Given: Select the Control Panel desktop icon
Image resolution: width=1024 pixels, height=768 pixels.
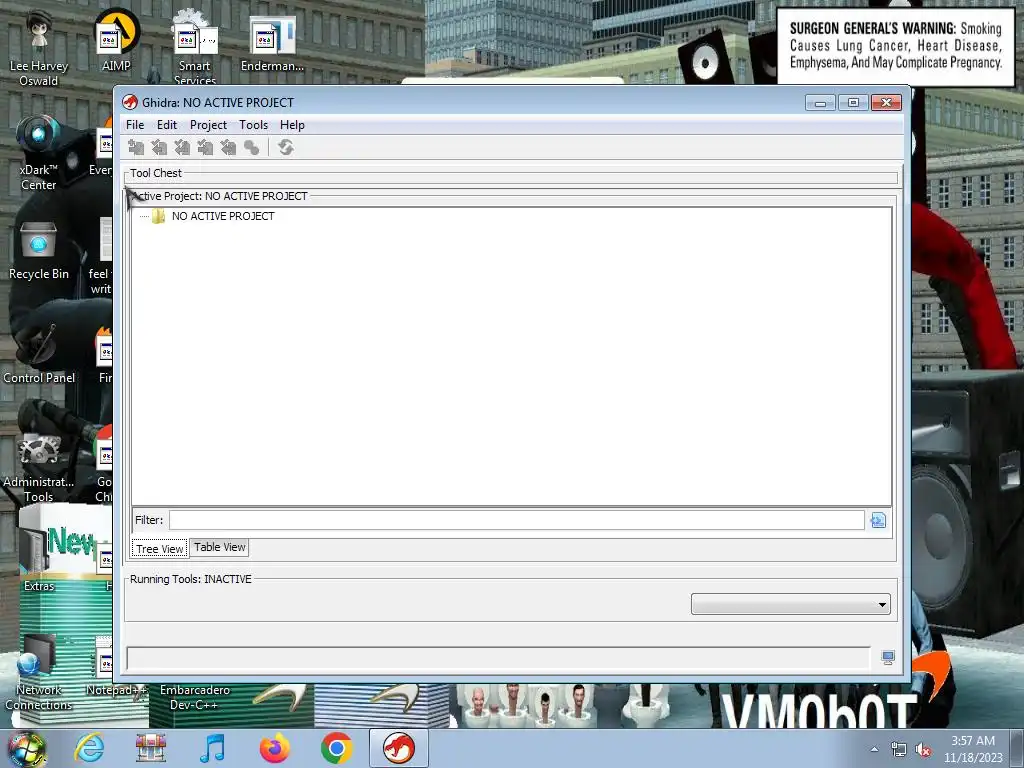Looking at the screenshot, I should pos(39,354).
